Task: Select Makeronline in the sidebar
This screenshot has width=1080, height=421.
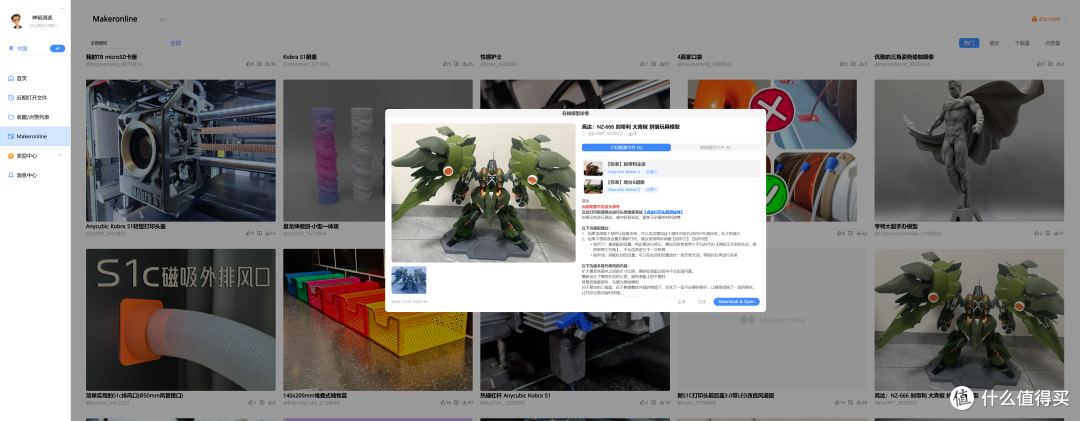Action: [35, 136]
